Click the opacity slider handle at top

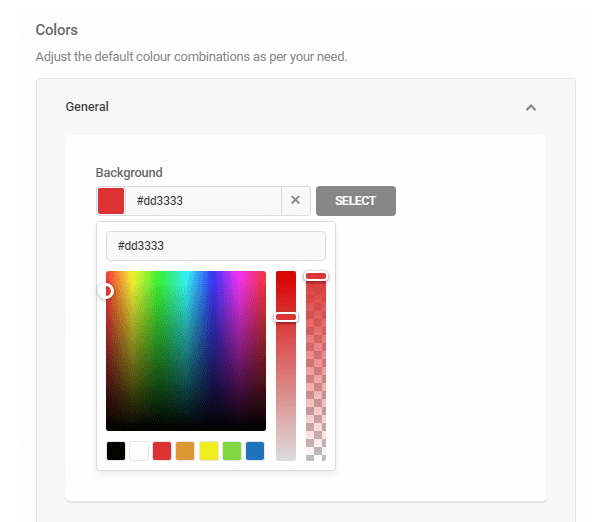316,276
